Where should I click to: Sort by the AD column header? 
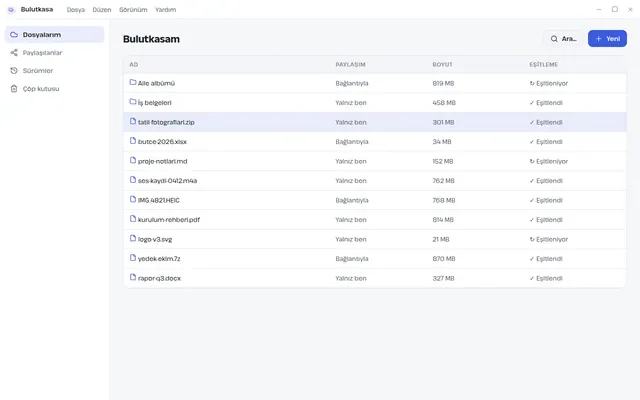point(133,64)
